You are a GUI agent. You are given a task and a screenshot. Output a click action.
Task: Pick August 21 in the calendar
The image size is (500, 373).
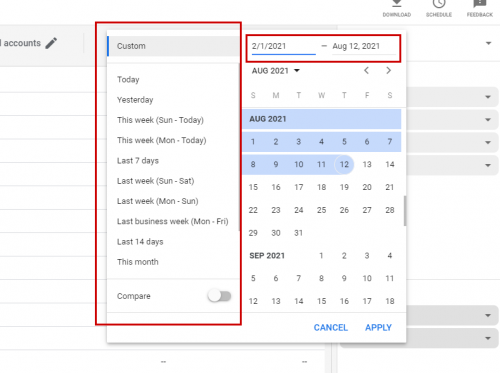point(390,187)
